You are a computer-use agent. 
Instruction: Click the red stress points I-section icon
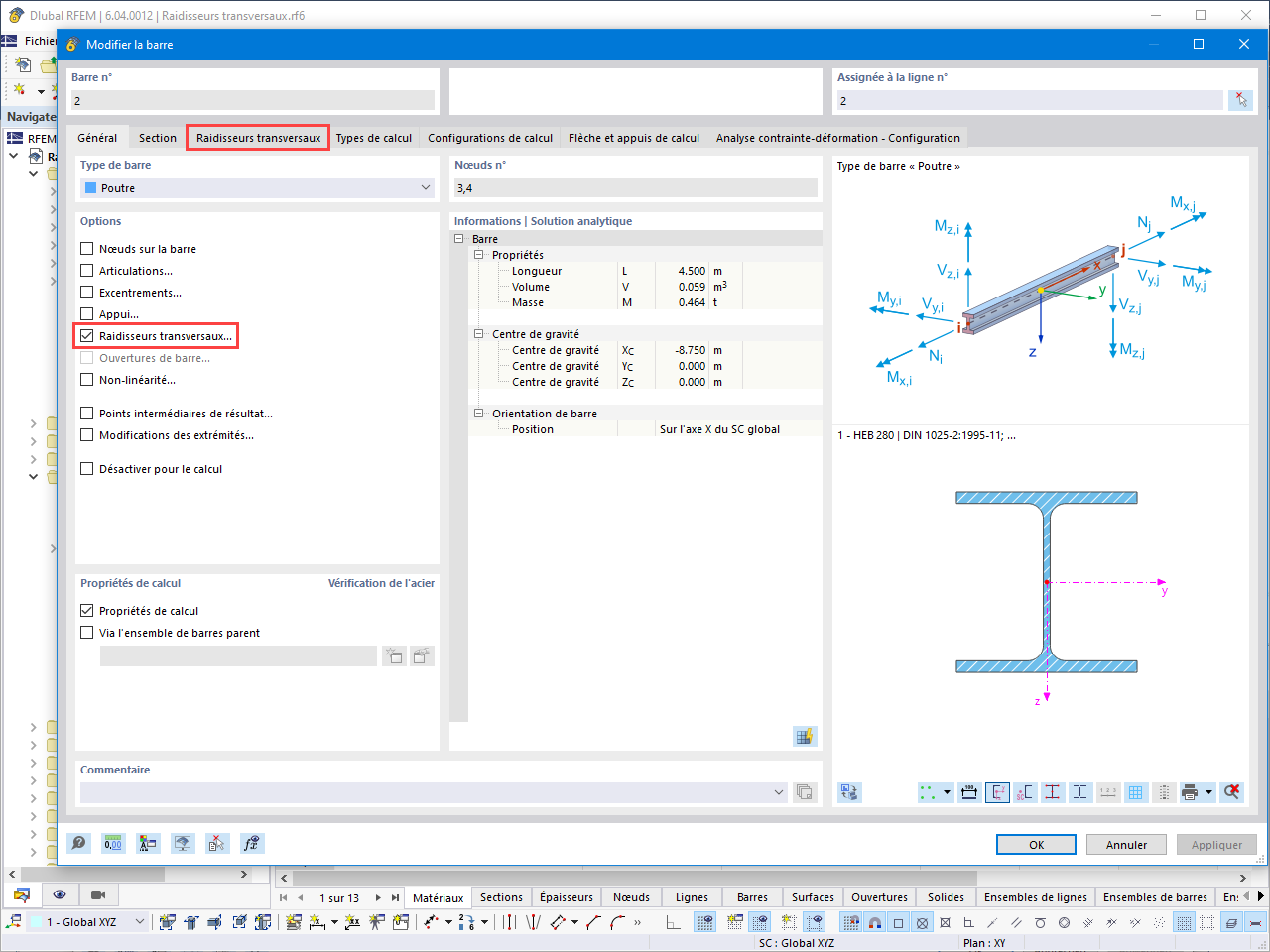(x=1053, y=792)
